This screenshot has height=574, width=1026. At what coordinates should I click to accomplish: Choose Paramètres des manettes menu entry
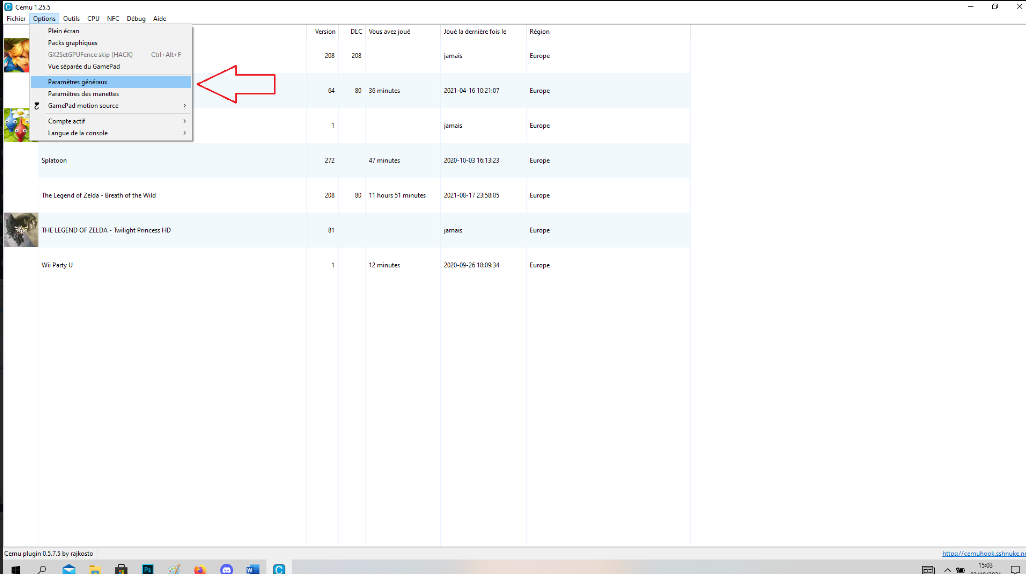(110, 94)
